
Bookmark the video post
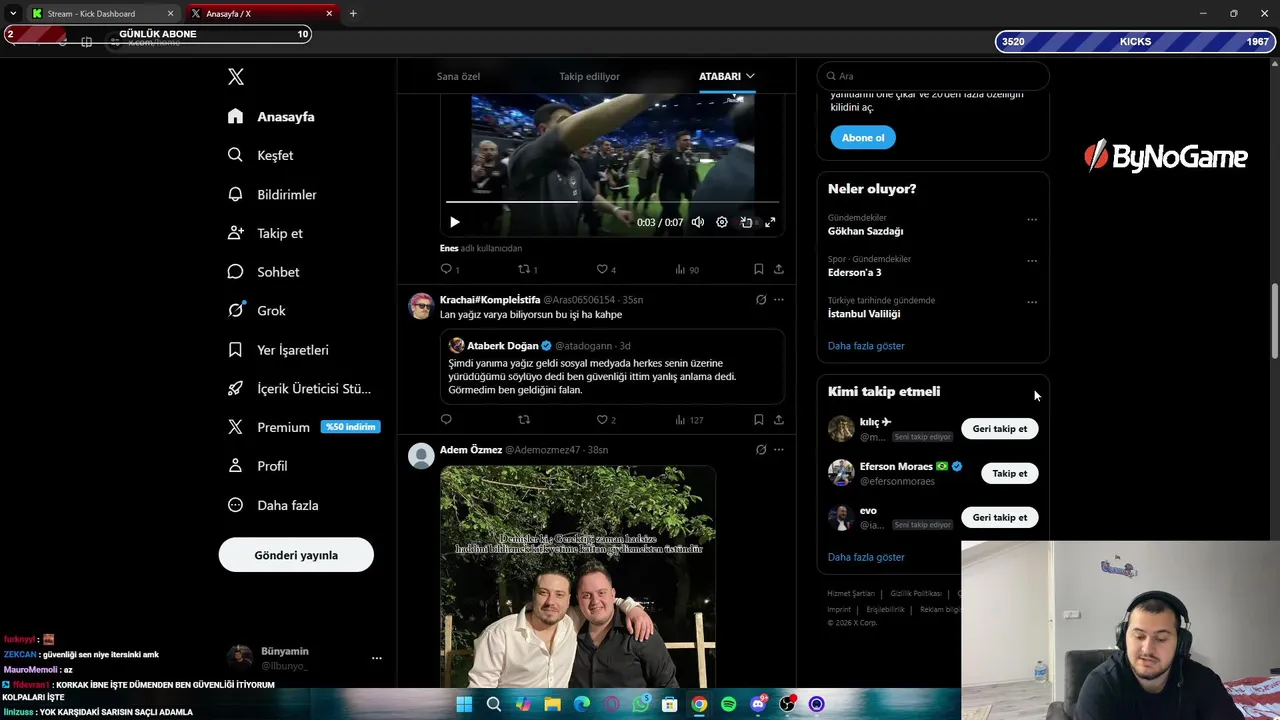[x=759, y=269]
